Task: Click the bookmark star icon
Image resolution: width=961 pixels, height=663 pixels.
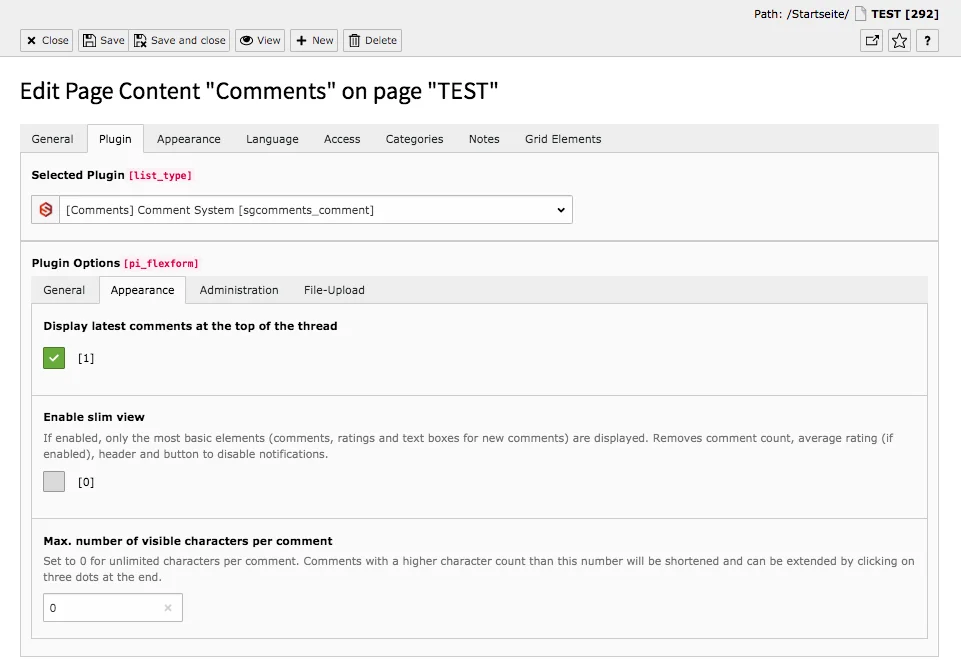Action: click(898, 41)
